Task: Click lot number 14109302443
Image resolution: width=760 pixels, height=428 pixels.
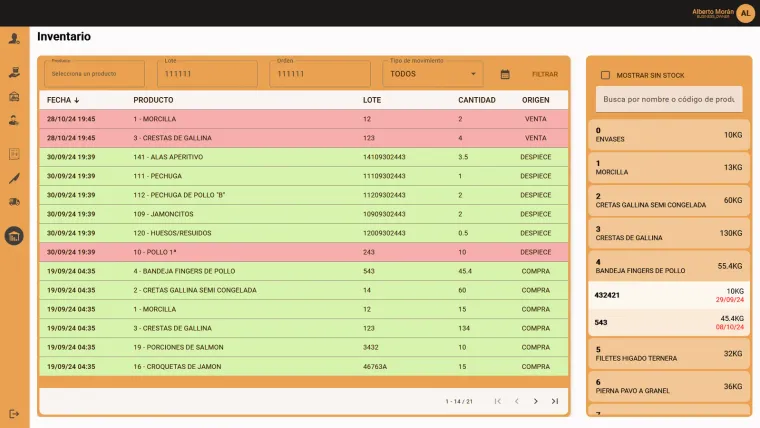Action: pyautogui.click(x=384, y=157)
